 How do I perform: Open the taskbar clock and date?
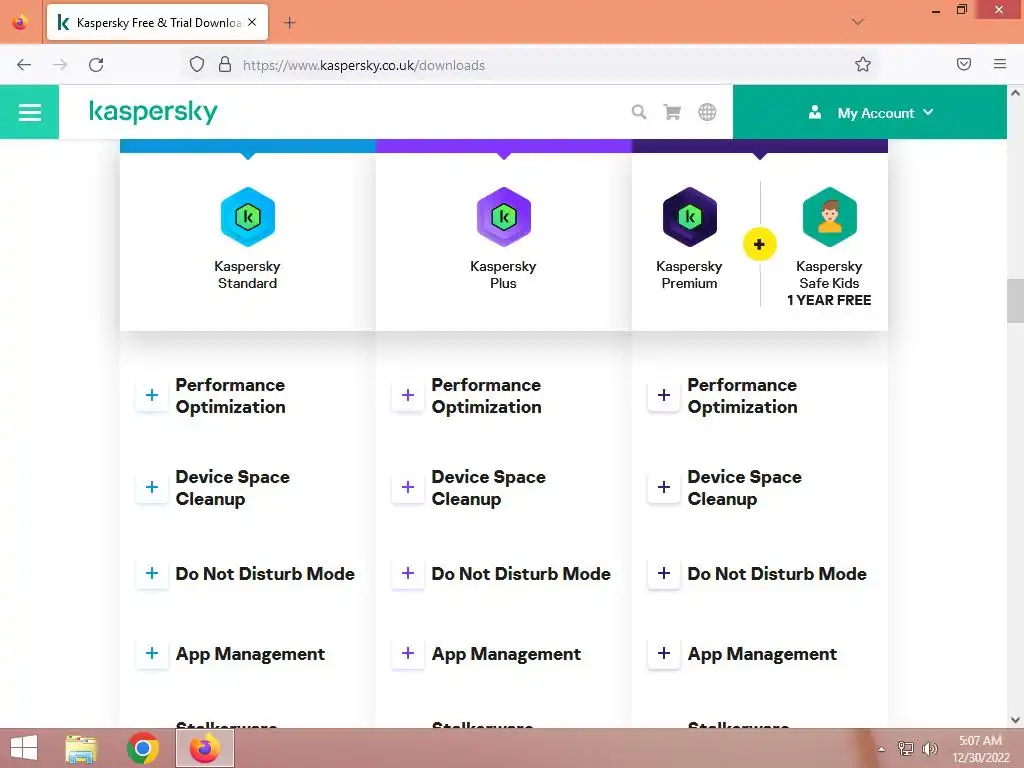tap(980, 749)
